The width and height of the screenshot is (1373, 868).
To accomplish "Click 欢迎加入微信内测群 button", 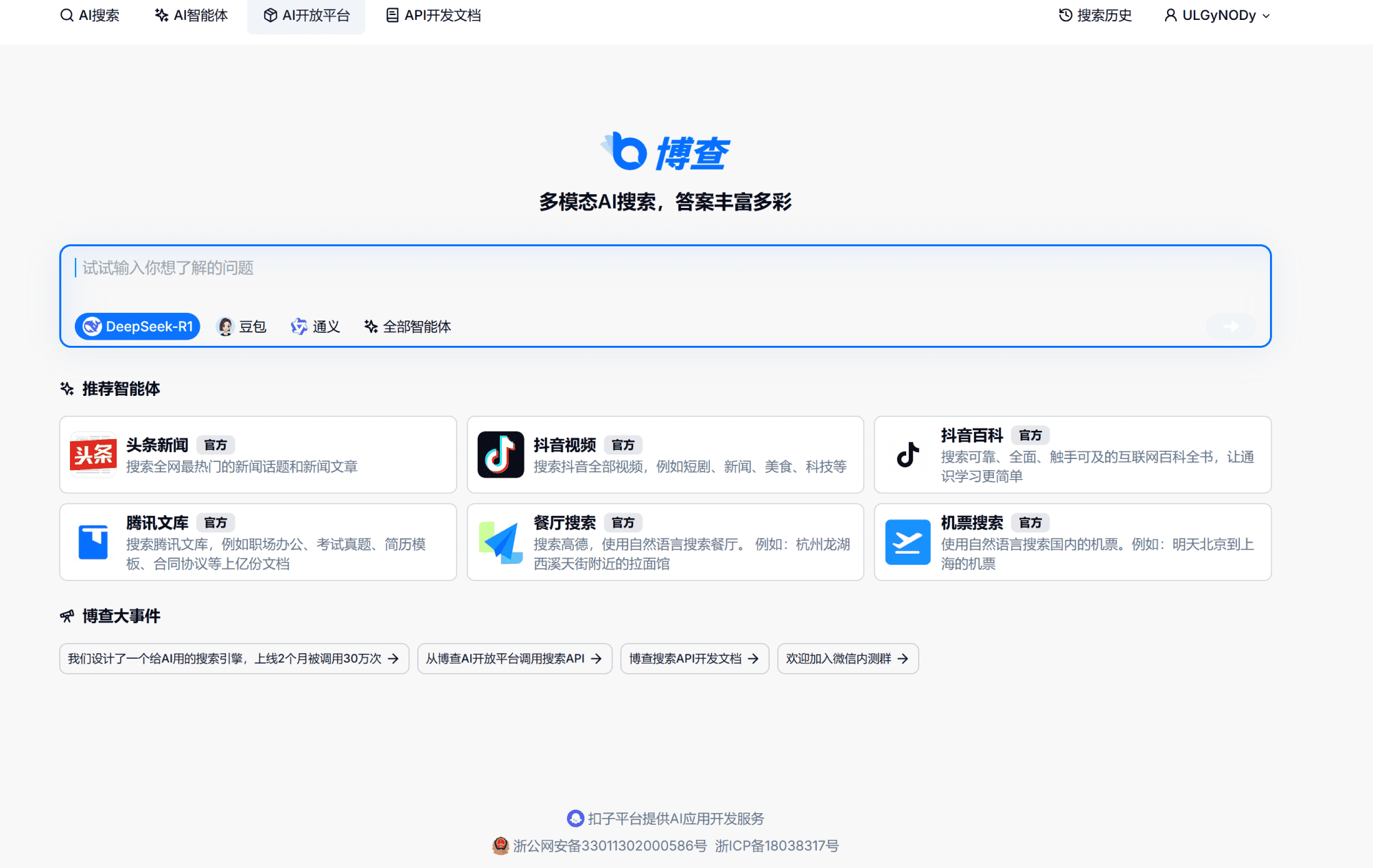I will coord(848,659).
